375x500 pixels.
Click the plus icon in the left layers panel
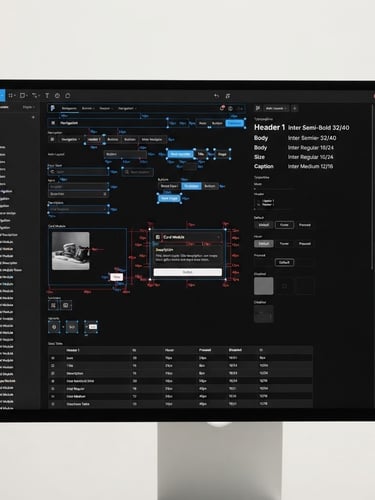coord(33,117)
